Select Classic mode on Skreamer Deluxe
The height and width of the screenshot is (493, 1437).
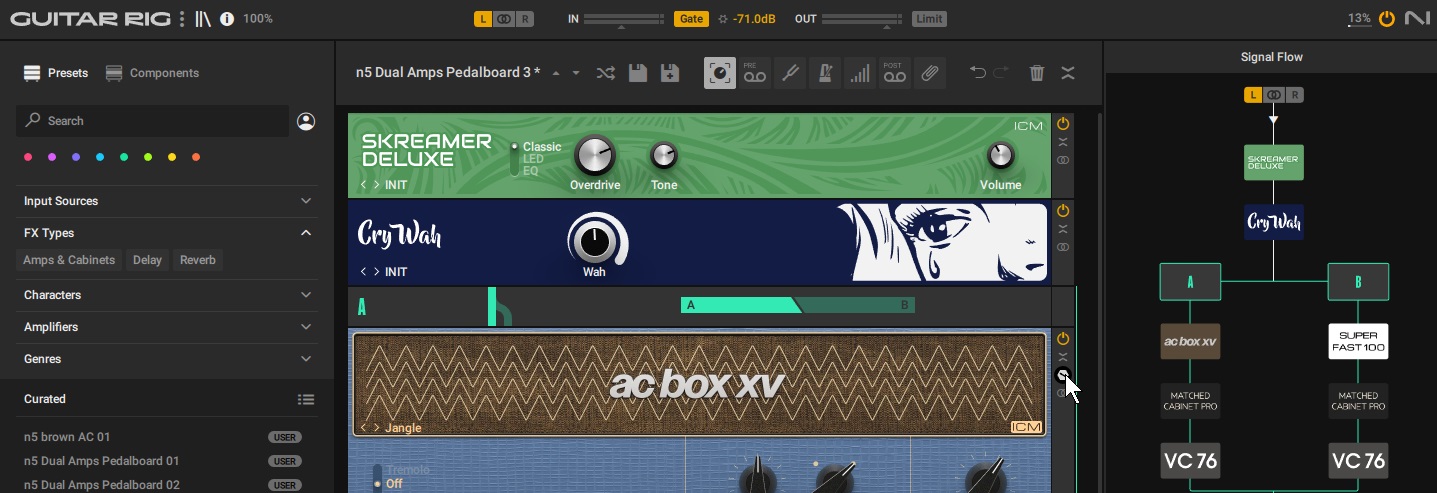pyautogui.click(x=542, y=147)
